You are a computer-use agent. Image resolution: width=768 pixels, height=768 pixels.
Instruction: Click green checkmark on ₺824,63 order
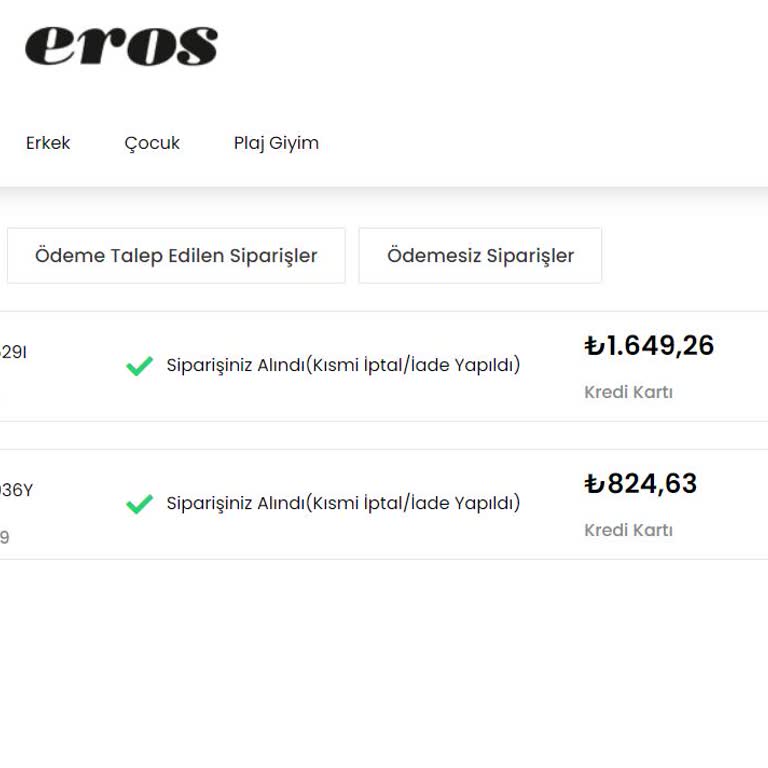coord(139,504)
